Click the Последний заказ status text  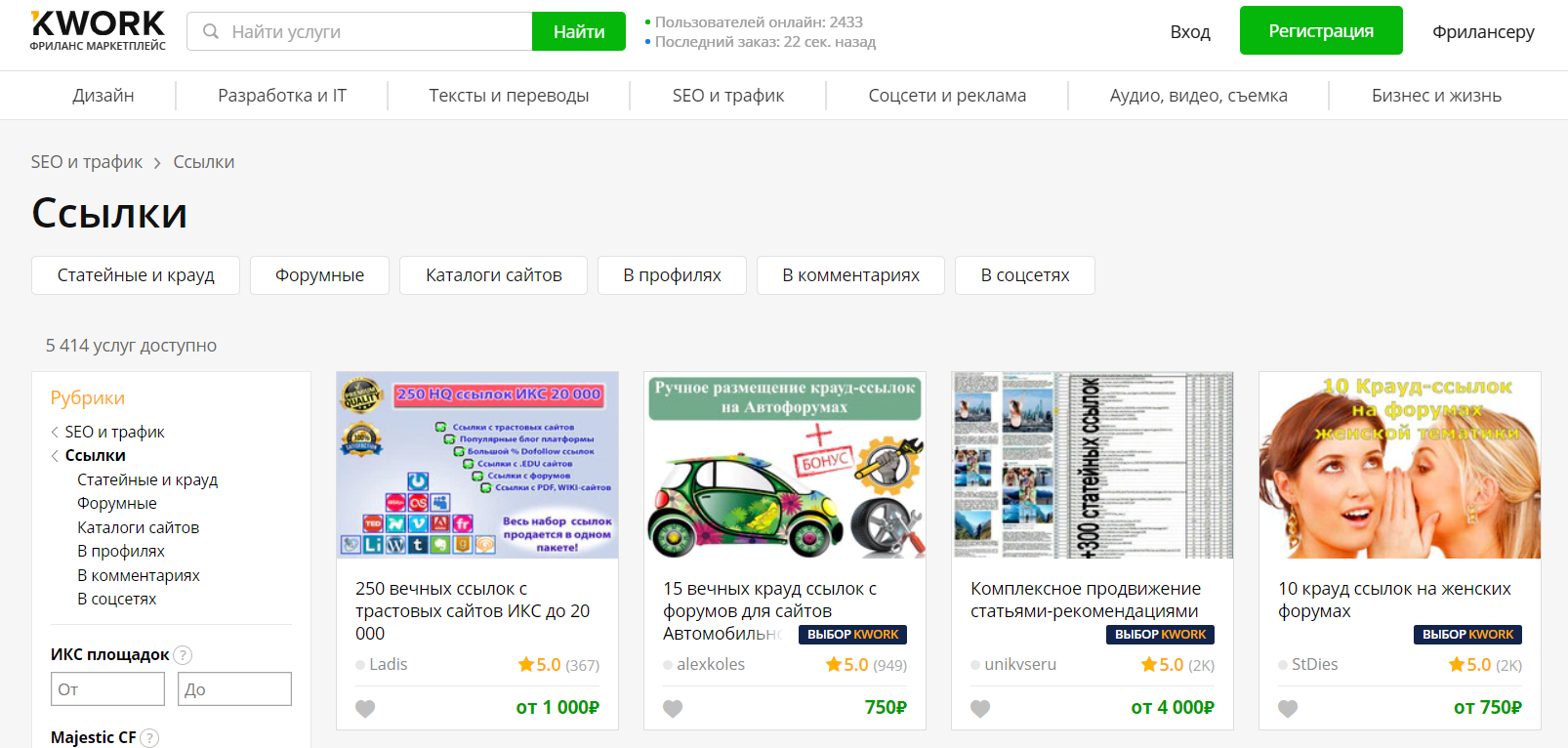tap(764, 42)
